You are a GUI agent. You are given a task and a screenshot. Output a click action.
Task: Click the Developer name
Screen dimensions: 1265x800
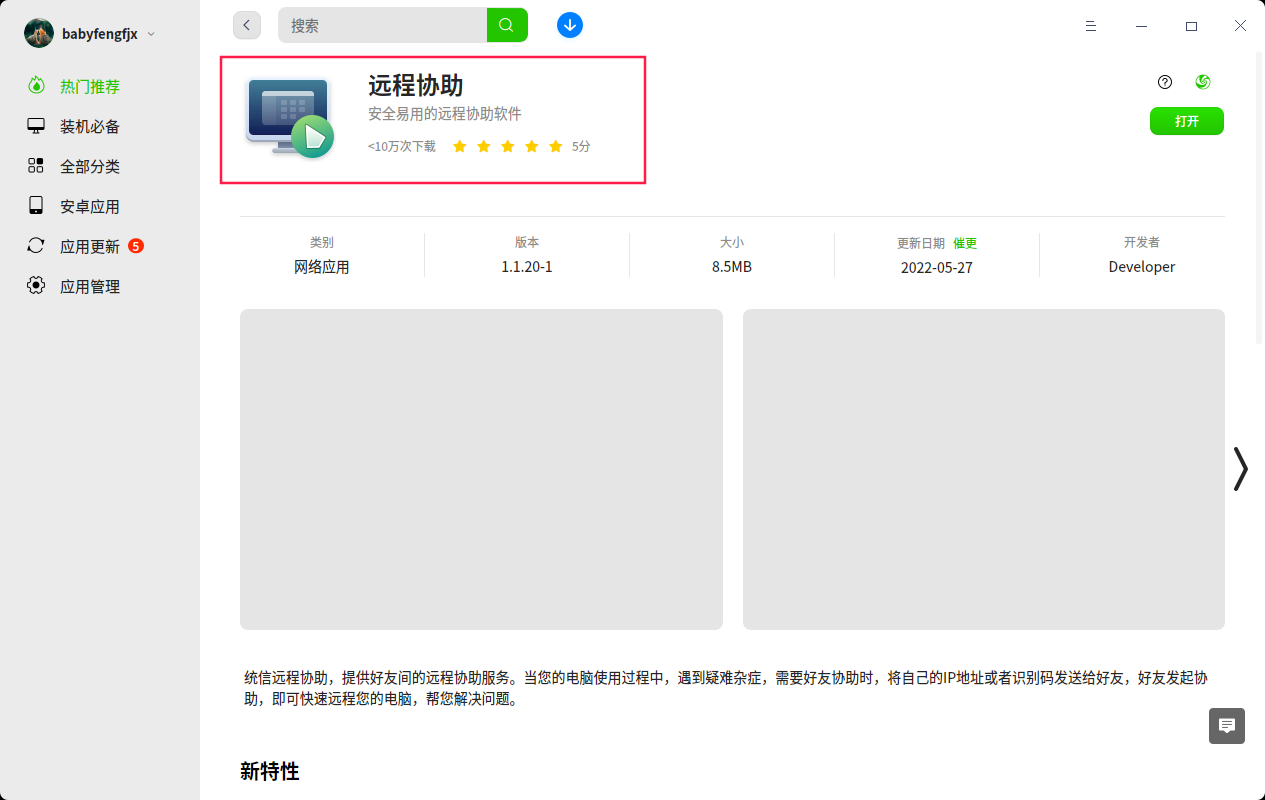point(1142,267)
